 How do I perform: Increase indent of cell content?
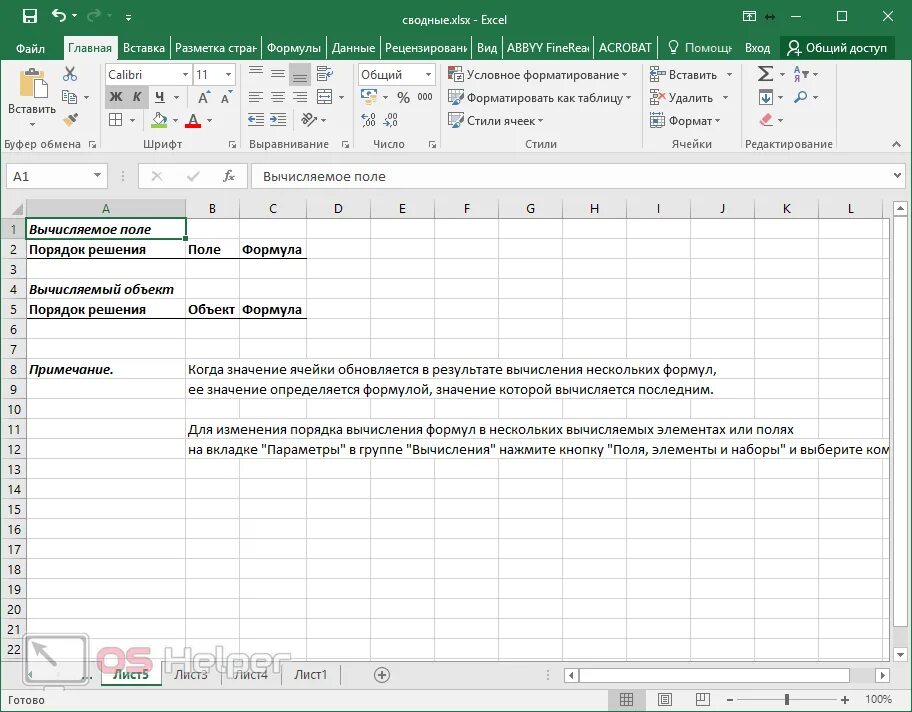[278, 120]
